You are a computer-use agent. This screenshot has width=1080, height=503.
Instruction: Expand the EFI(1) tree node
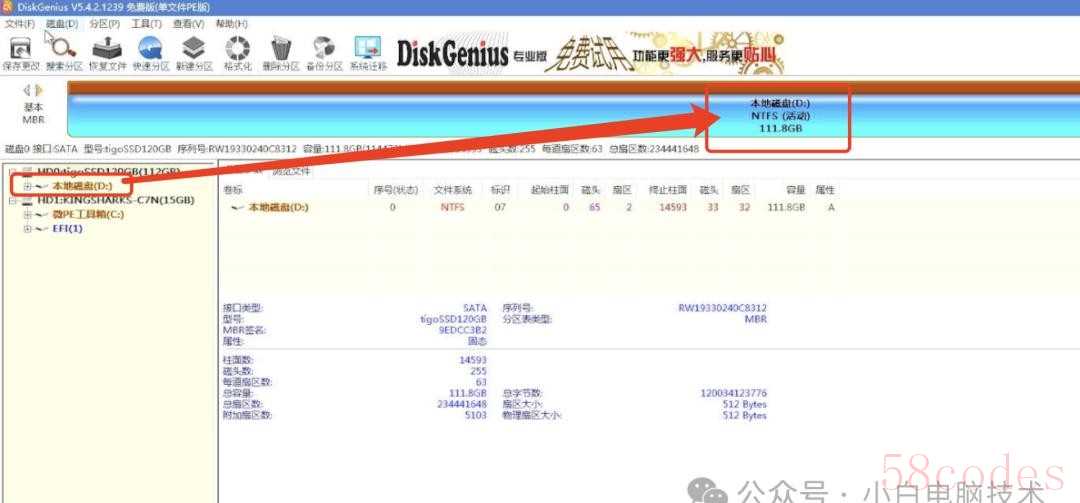pos(28,228)
